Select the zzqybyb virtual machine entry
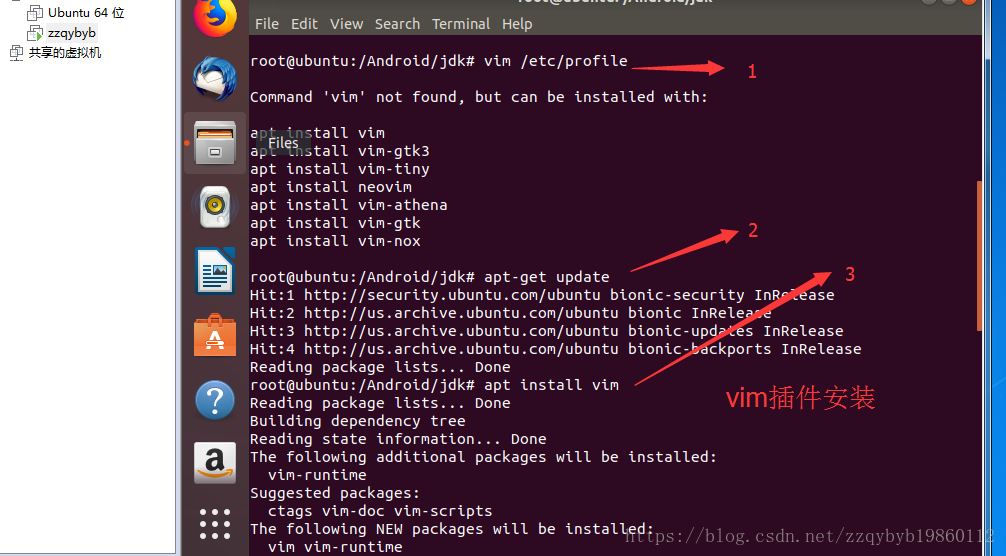 click(62, 33)
